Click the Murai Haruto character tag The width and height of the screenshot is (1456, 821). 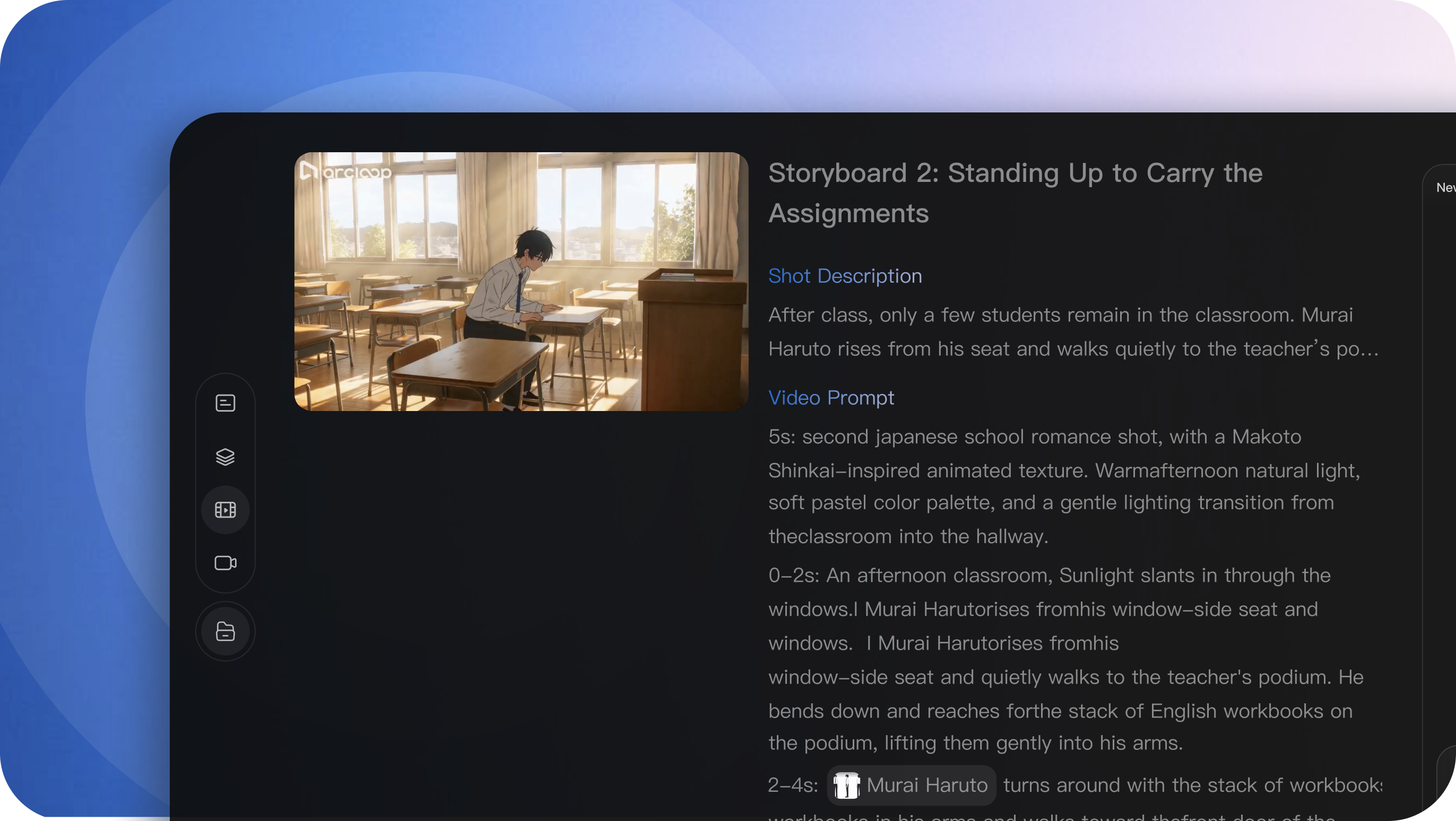[911, 785]
